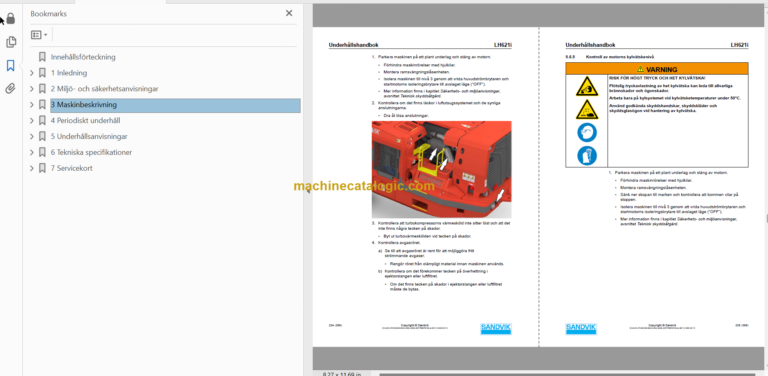Screen dimensions: 768x376
Task: Click the hot surface warning triangle pictogram
Action: point(586,110)
